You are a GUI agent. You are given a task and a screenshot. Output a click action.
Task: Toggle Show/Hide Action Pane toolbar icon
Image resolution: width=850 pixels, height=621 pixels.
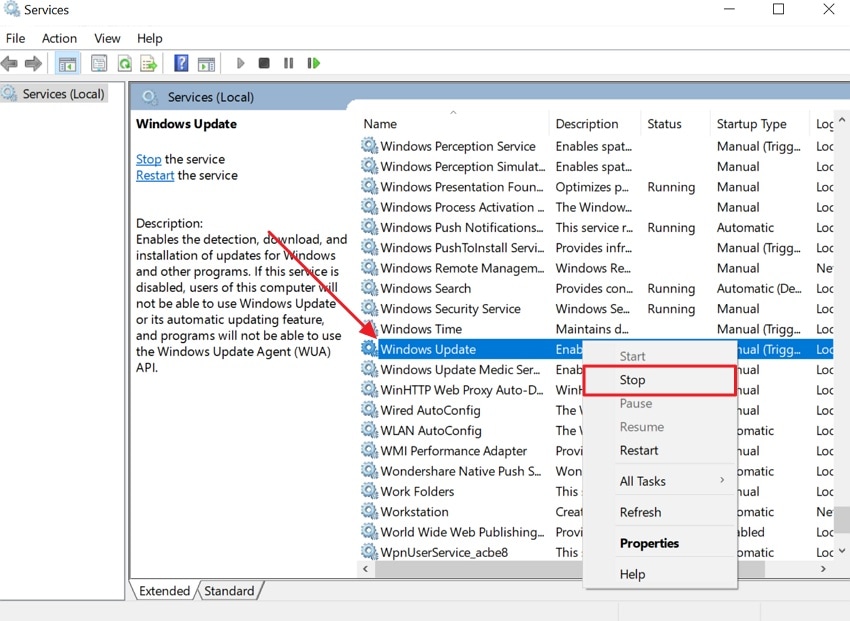coord(207,63)
